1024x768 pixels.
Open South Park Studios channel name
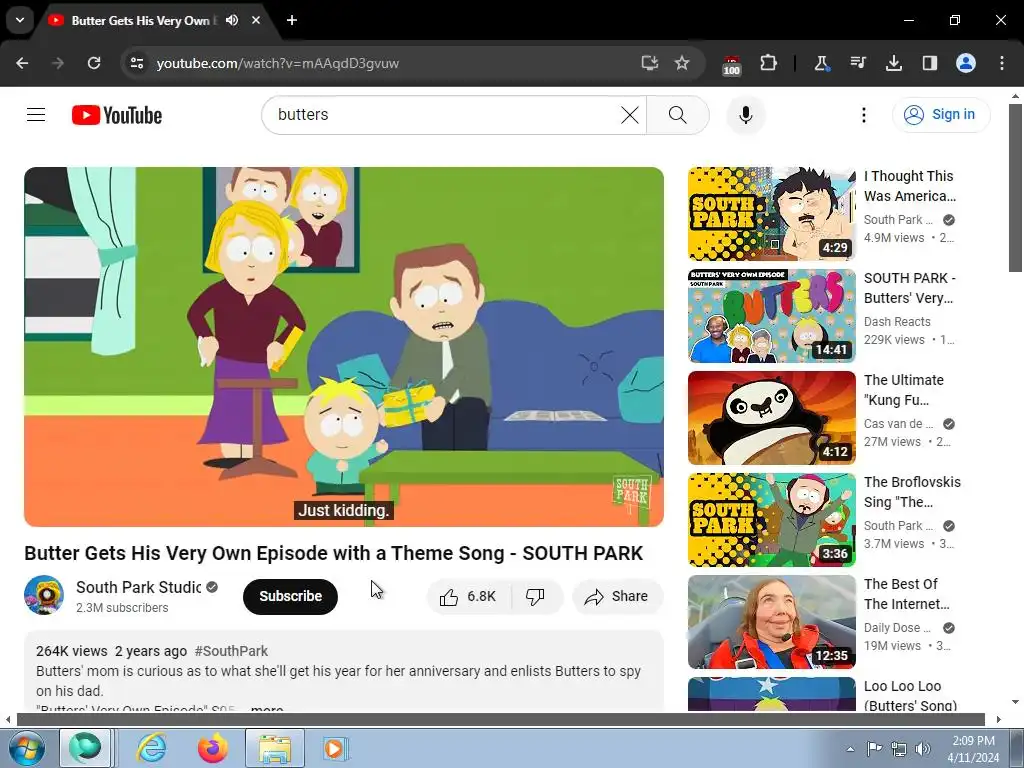pyautogui.click(x=138, y=587)
